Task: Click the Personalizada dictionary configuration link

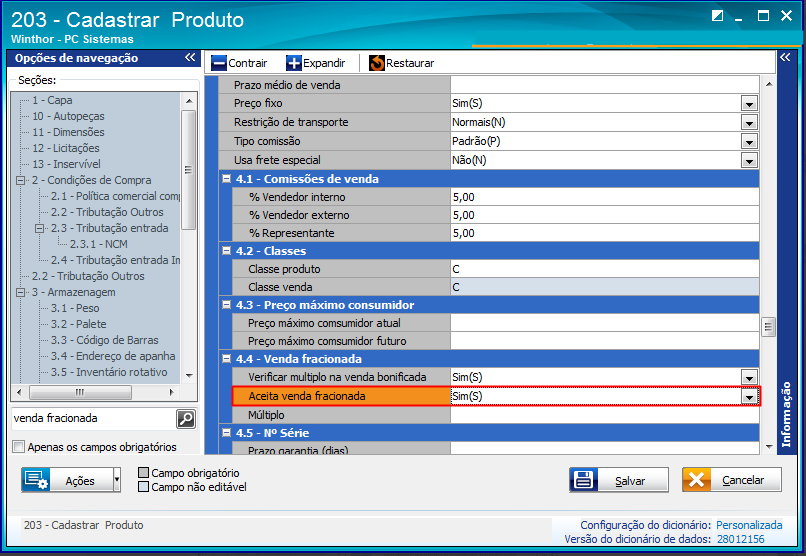Action: (x=749, y=525)
